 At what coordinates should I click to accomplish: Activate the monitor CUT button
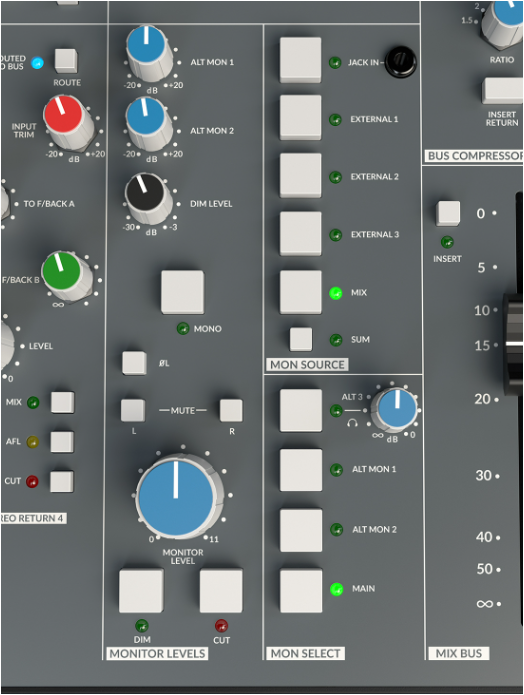pyautogui.click(x=221, y=591)
